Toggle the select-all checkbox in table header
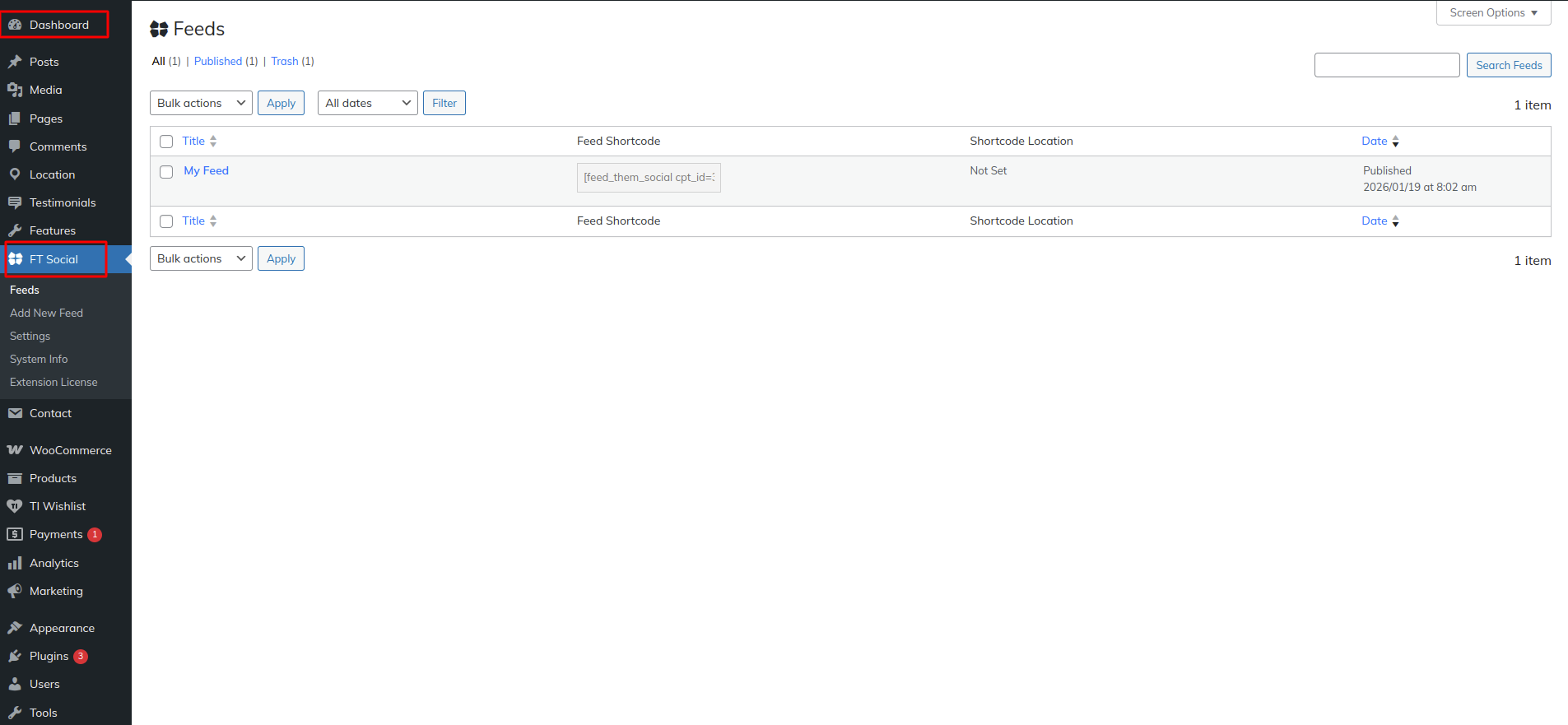 pos(166,142)
